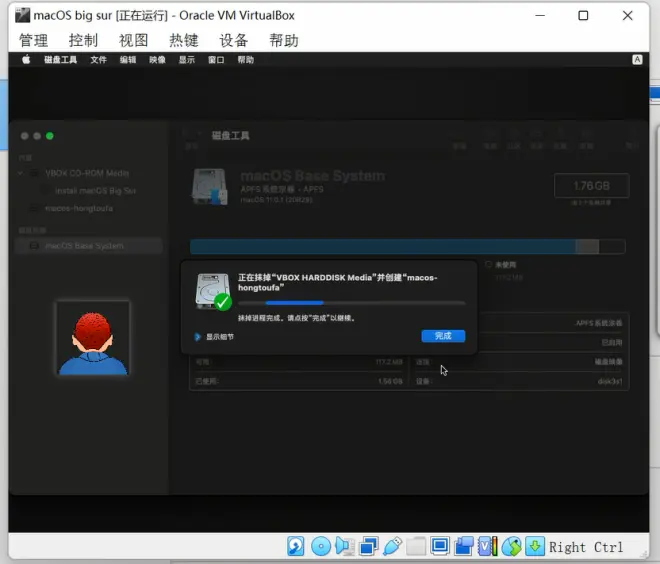This screenshot has width=660, height=564.
Task: Click the 完成 button in the erase dialog
Action: [443, 336]
